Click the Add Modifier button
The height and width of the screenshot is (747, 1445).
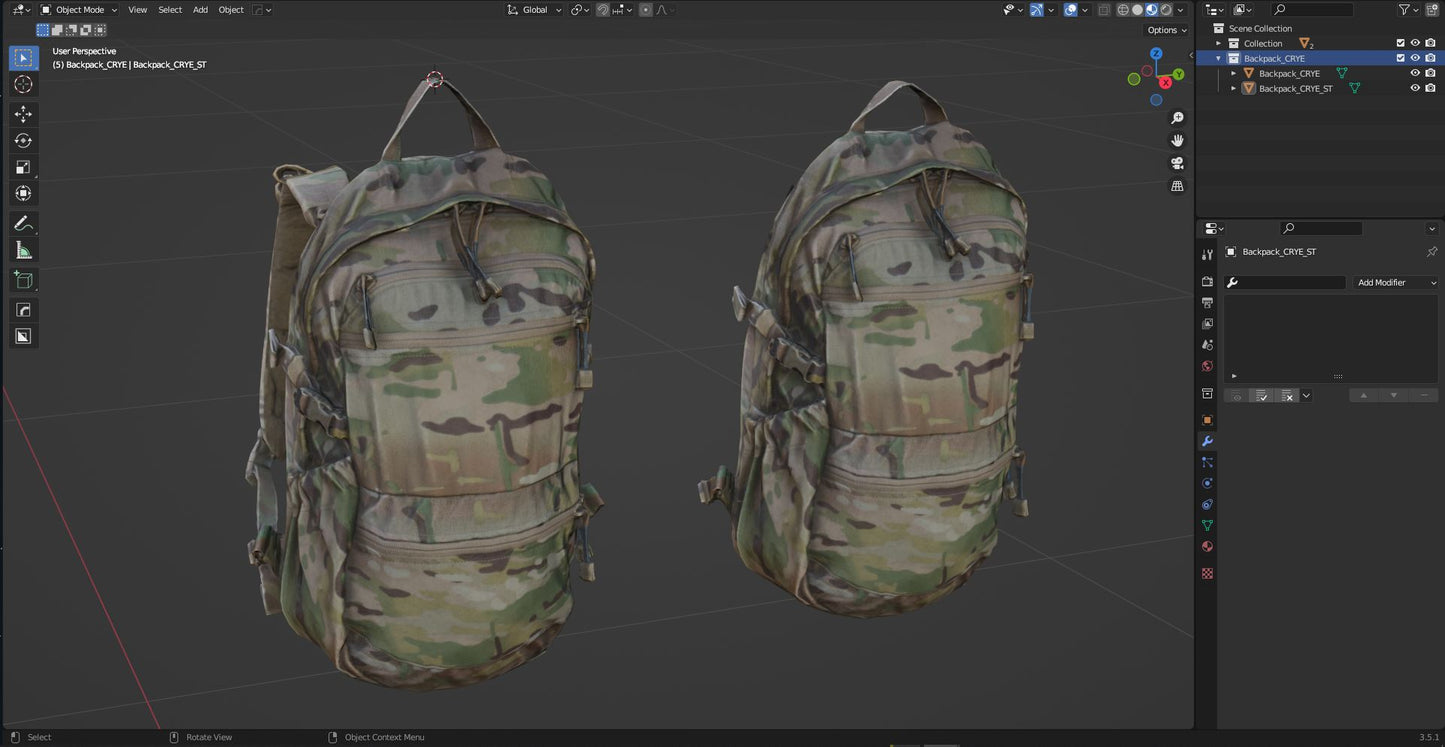coord(1395,282)
